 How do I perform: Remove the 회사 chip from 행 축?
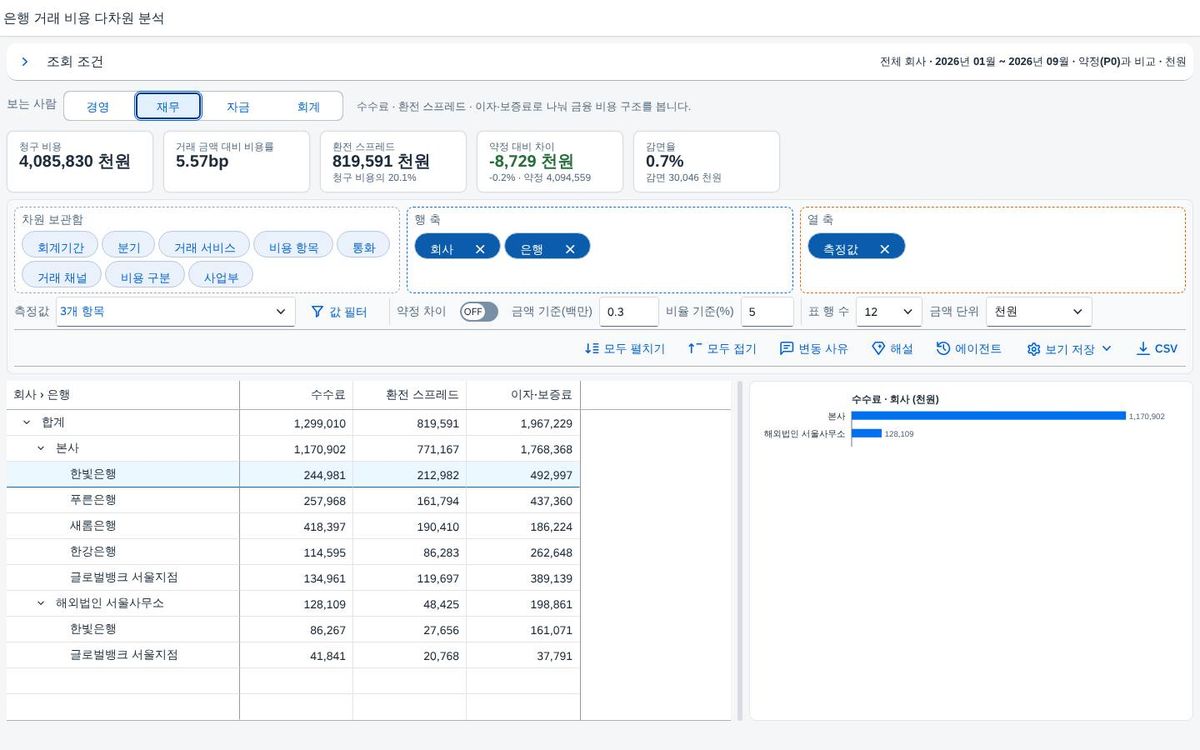[480, 249]
